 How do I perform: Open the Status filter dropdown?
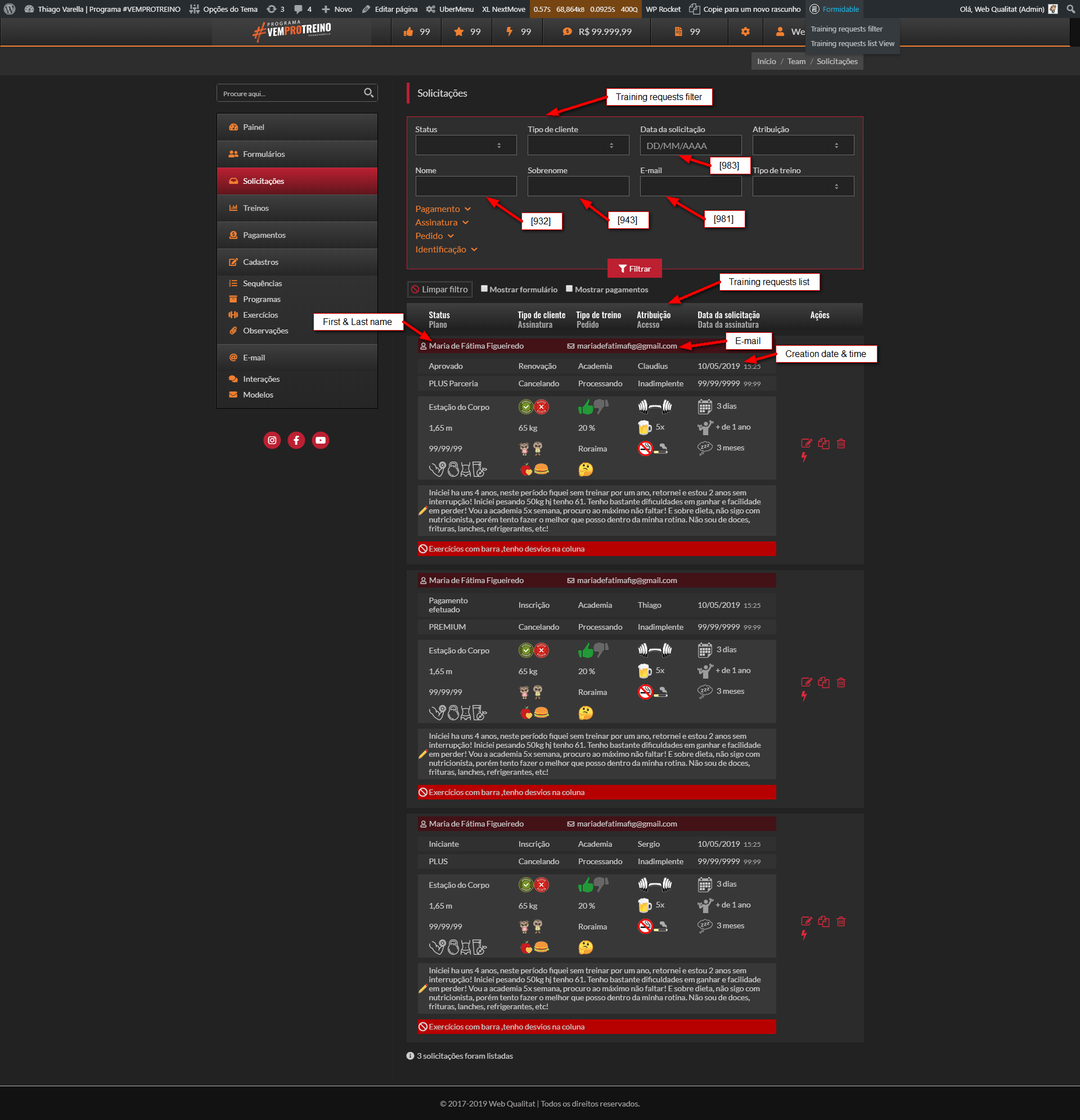pos(465,145)
